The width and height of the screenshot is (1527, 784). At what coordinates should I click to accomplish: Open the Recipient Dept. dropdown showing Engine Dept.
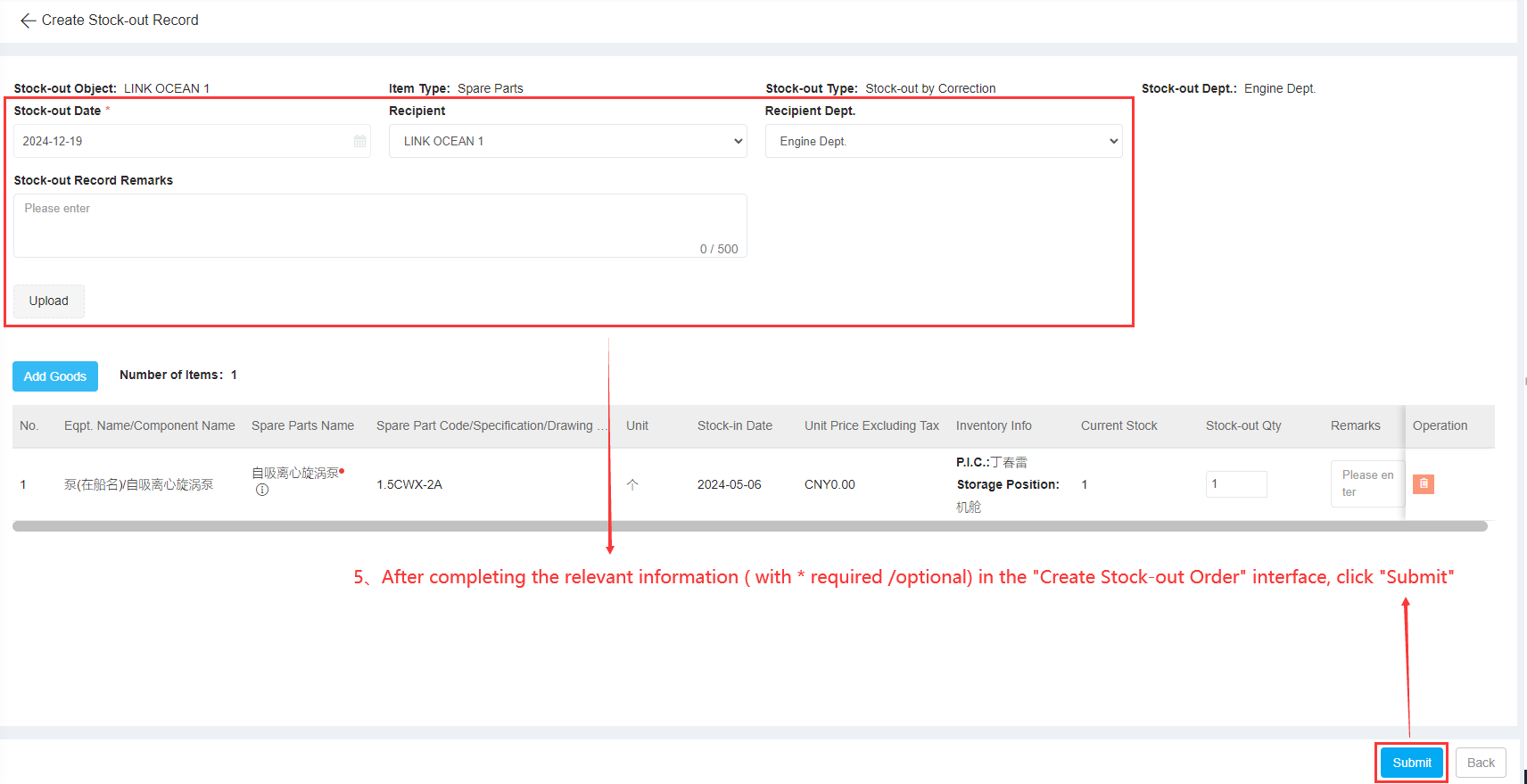click(944, 141)
